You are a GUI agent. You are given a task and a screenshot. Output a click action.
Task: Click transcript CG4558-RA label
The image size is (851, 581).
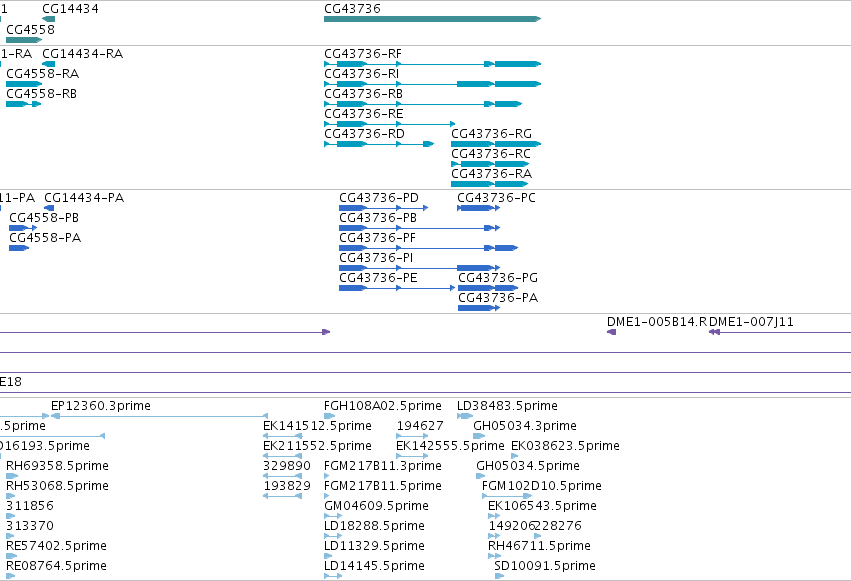pos(42,74)
